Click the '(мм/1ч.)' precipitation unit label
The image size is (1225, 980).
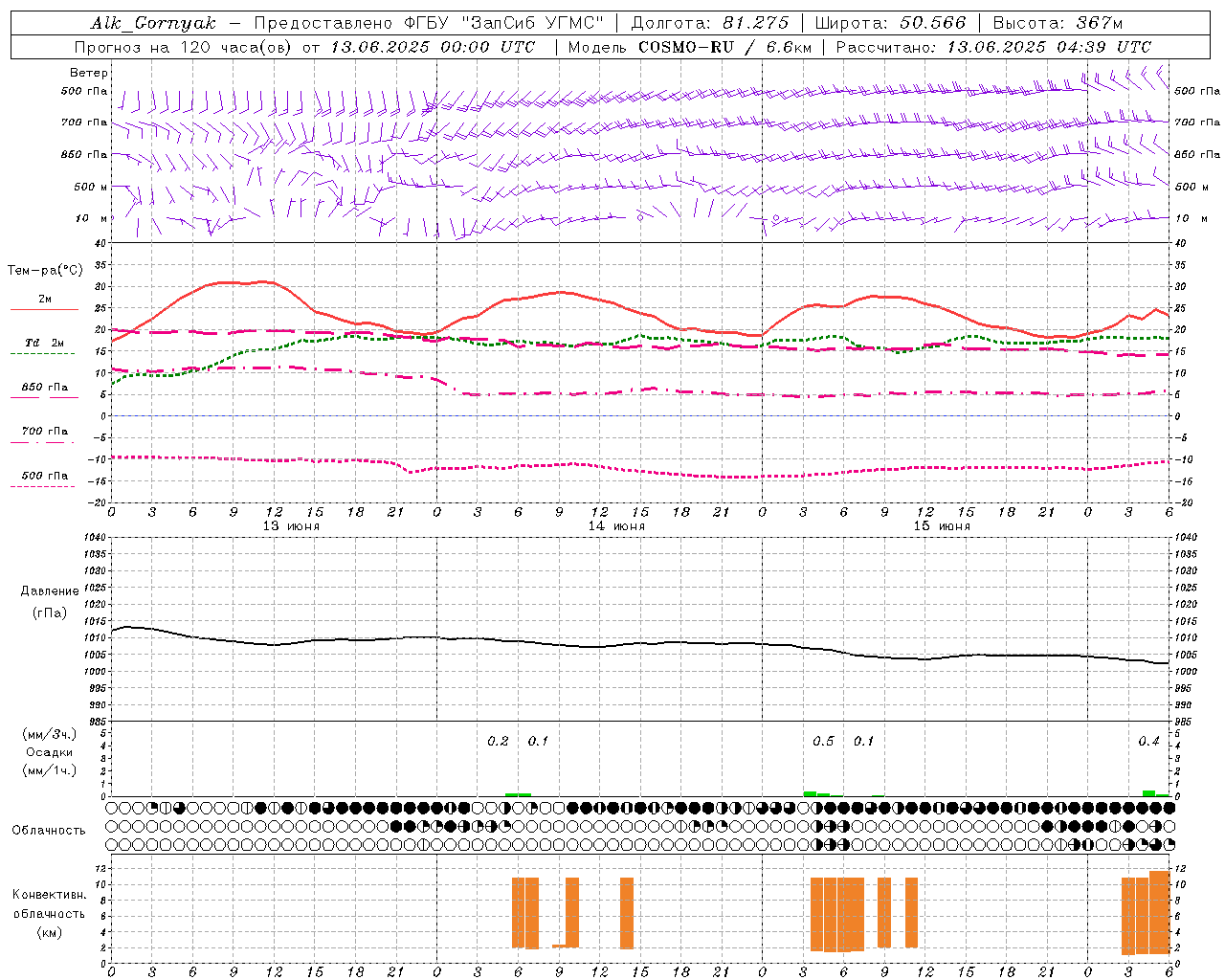pos(50,770)
